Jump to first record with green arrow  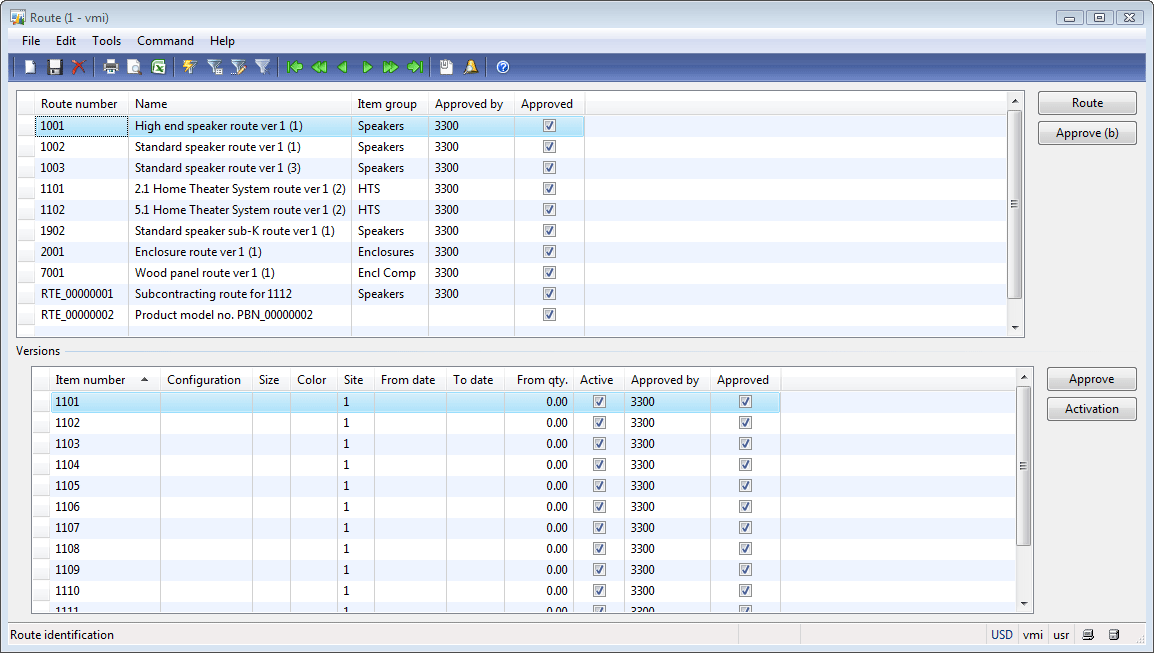[x=294, y=67]
